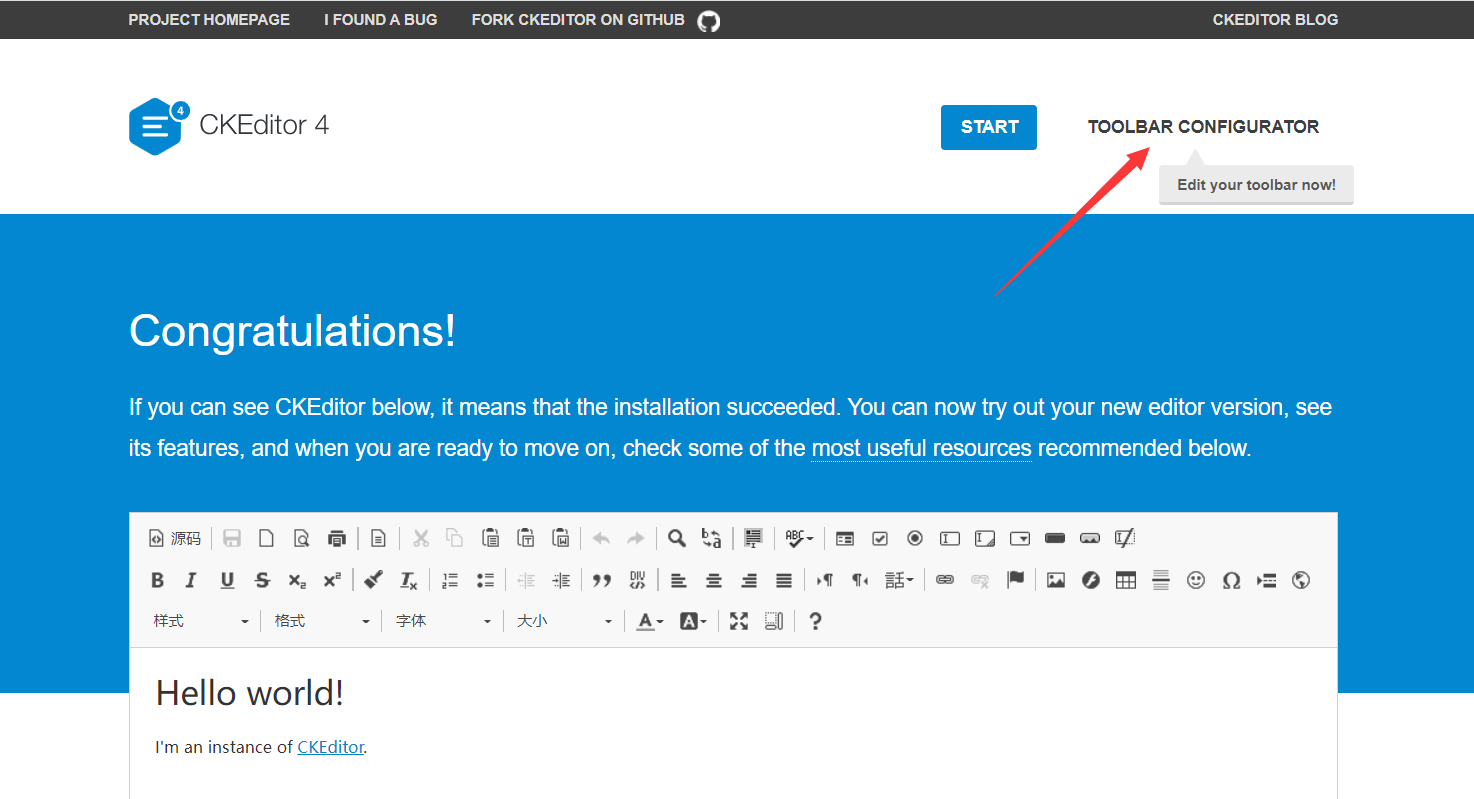Click the Create Div Container icon
This screenshot has height=799, width=1474.
[638, 580]
